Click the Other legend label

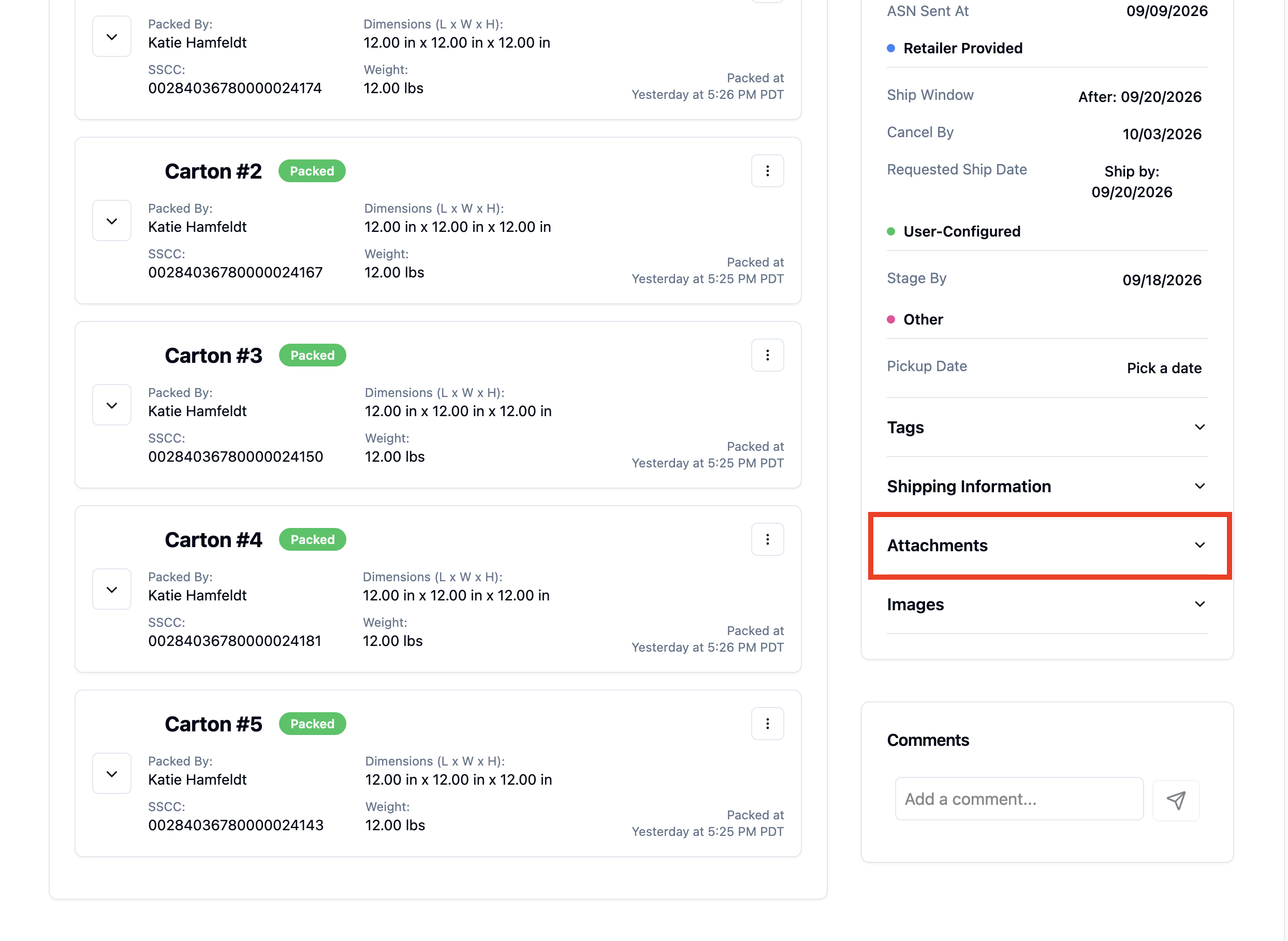(923, 319)
